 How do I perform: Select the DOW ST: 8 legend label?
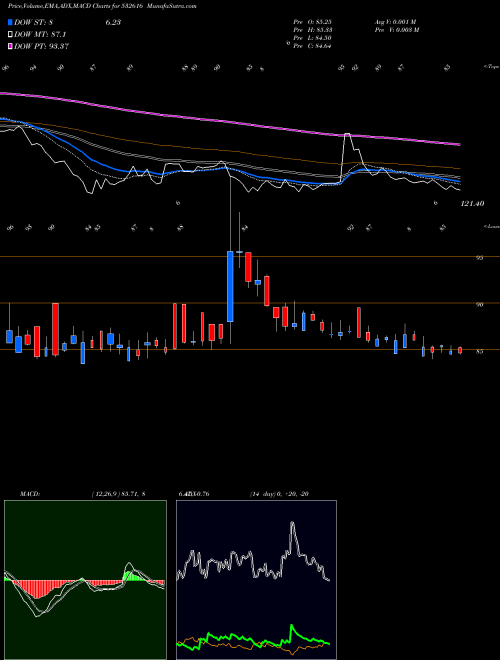click(x=34, y=23)
